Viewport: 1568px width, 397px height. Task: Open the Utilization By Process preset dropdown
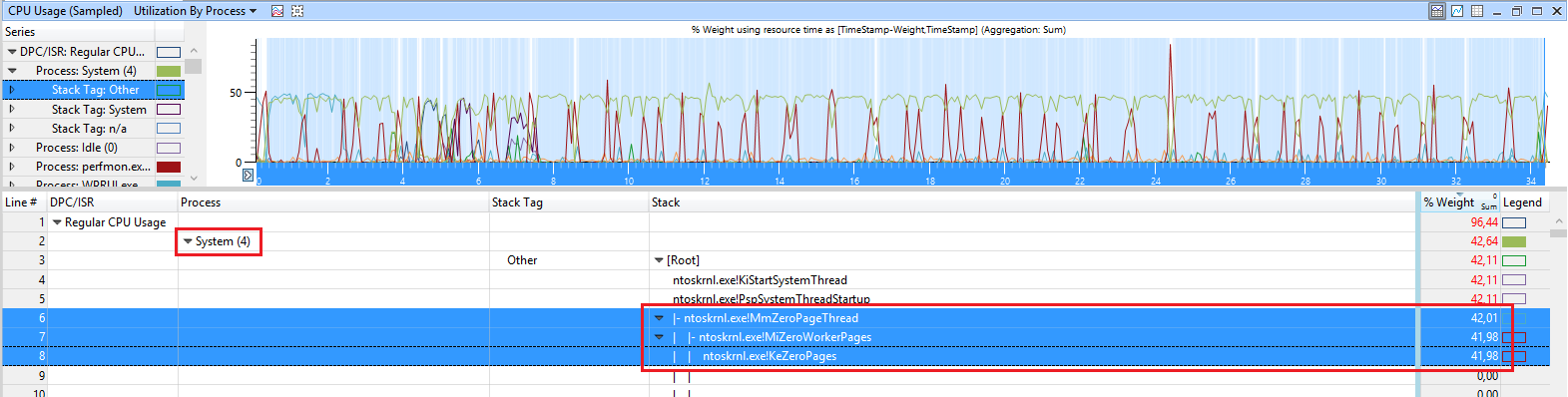coord(196,11)
